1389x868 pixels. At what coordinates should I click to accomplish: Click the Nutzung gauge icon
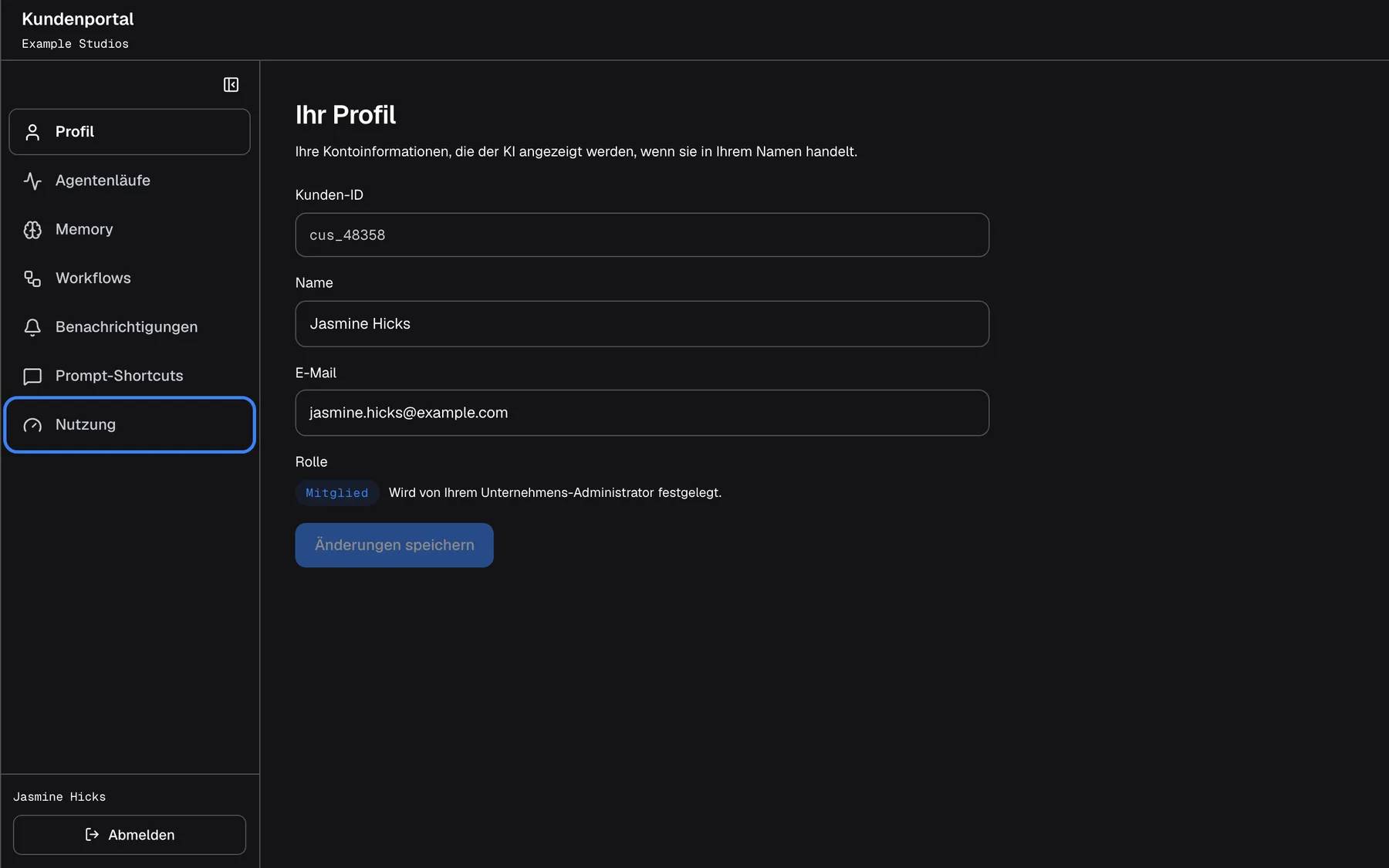[x=32, y=425]
